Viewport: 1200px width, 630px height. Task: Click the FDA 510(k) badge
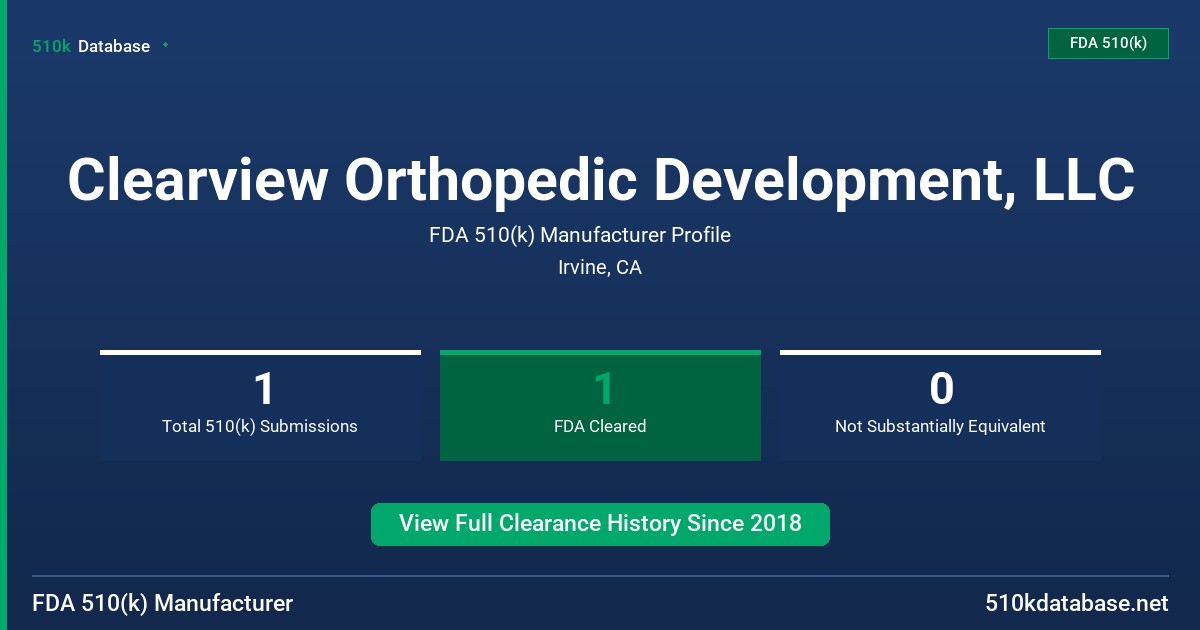(x=1108, y=43)
